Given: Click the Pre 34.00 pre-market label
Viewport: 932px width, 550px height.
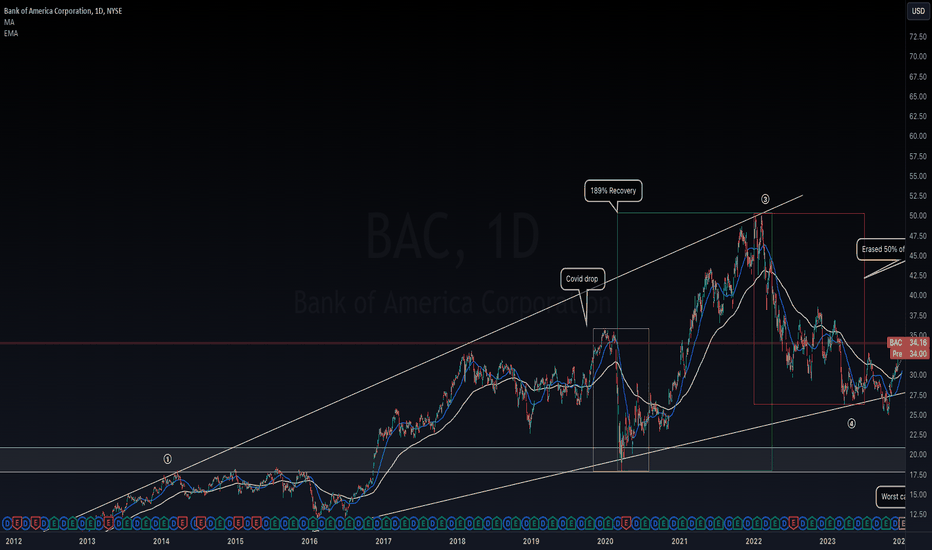Looking at the screenshot, I should [x=908, y=354].
